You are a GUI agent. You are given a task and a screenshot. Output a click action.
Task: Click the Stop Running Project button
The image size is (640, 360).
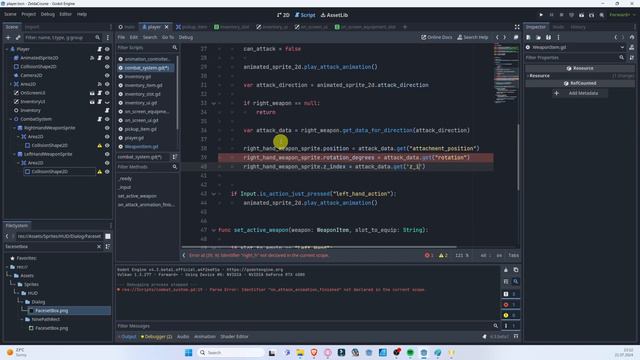561,15
